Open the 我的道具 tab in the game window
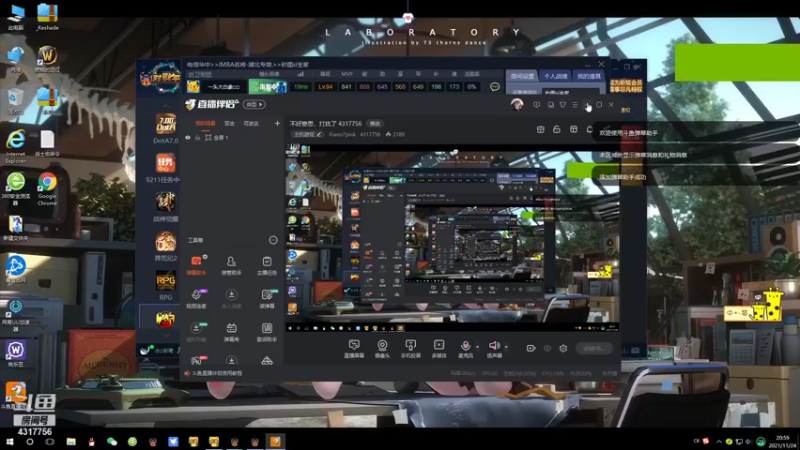Screen dimensions: 800x450 pos(589,76)
